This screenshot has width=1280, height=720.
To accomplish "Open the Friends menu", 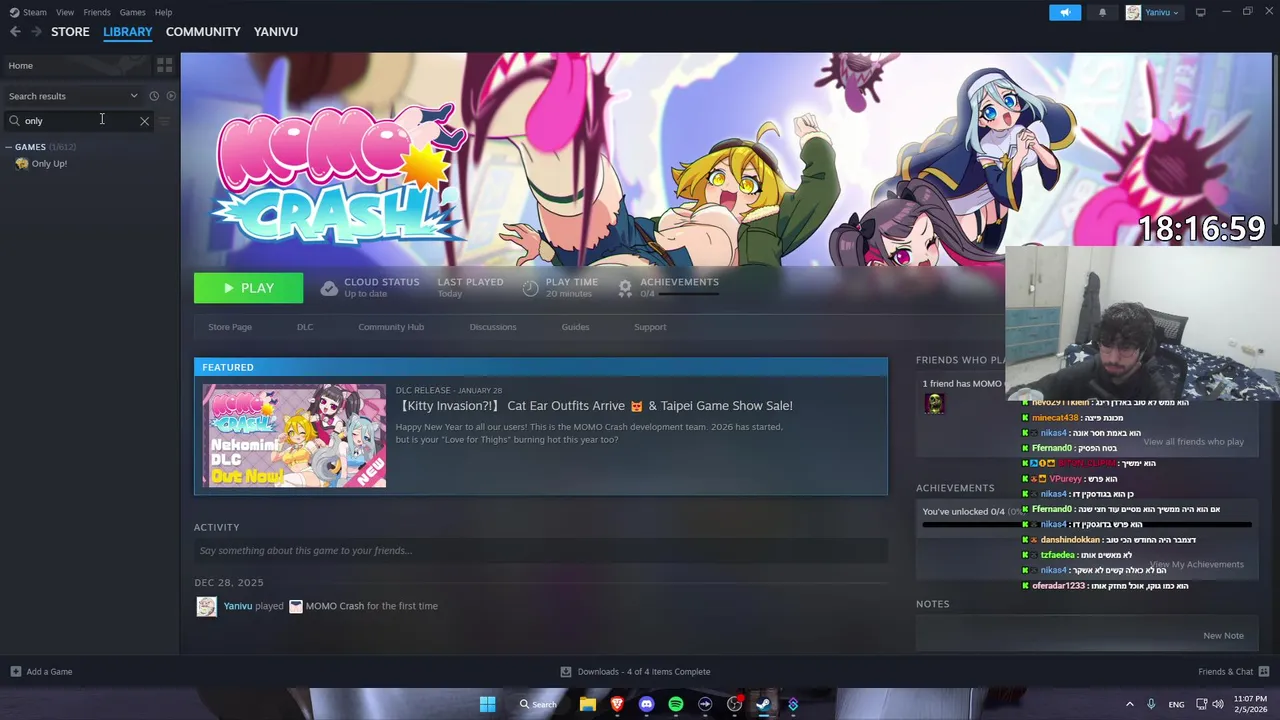I will (97, 12).
